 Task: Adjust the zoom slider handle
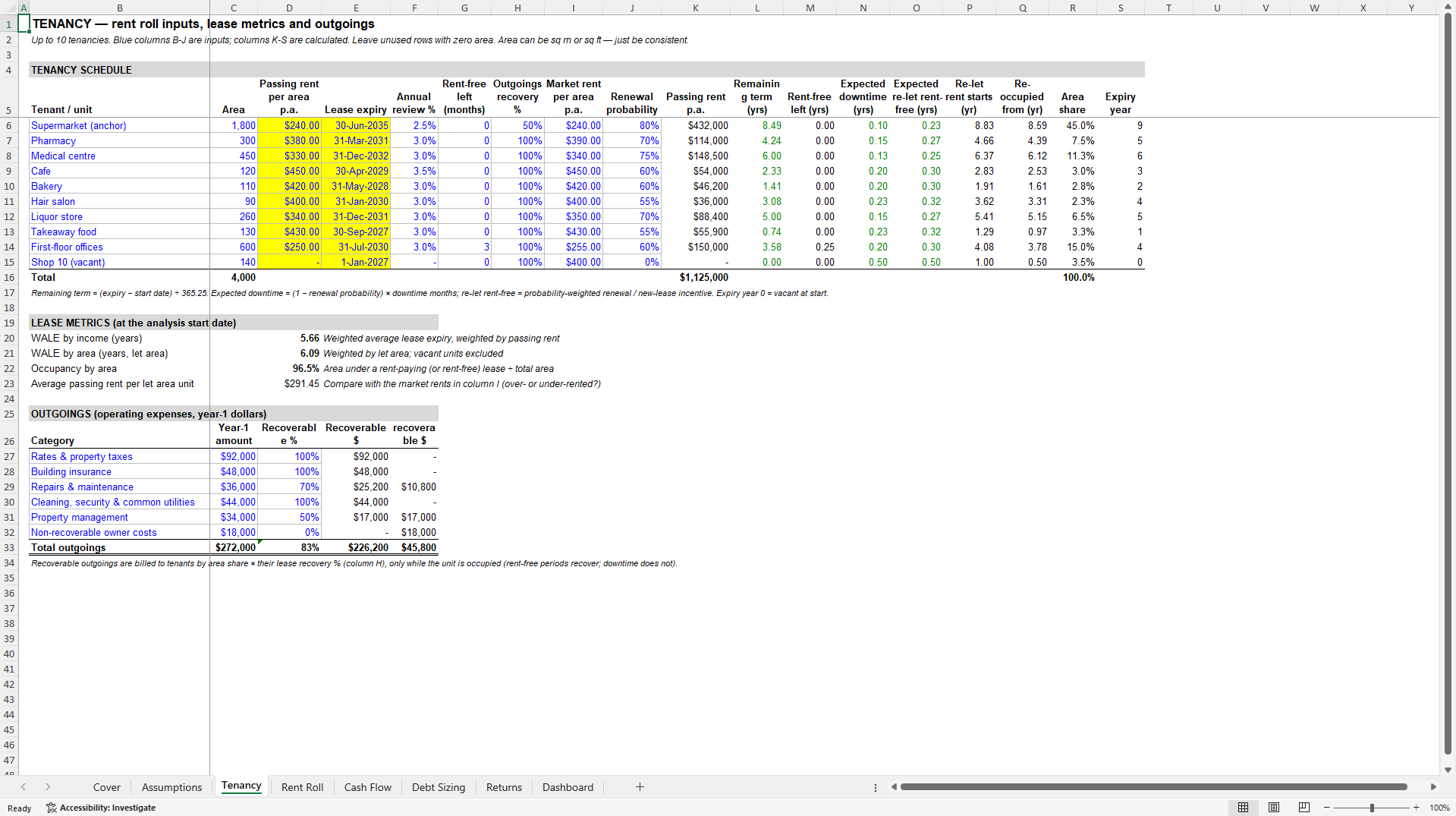coord(1372,808)
